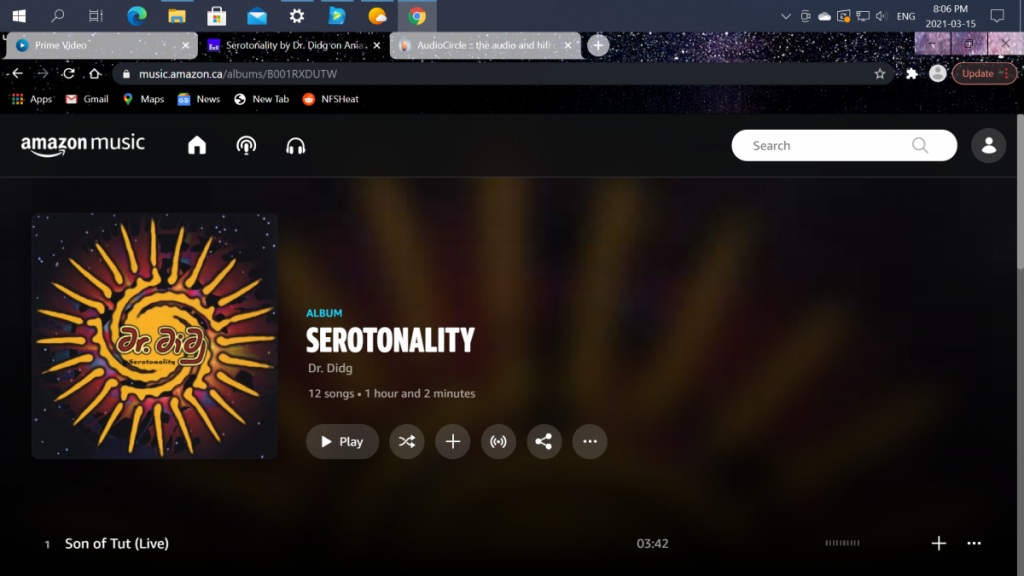This screenshot has width=1024, height=576.
Task: Close the AudioCircle tab
Action: point(568,45)
